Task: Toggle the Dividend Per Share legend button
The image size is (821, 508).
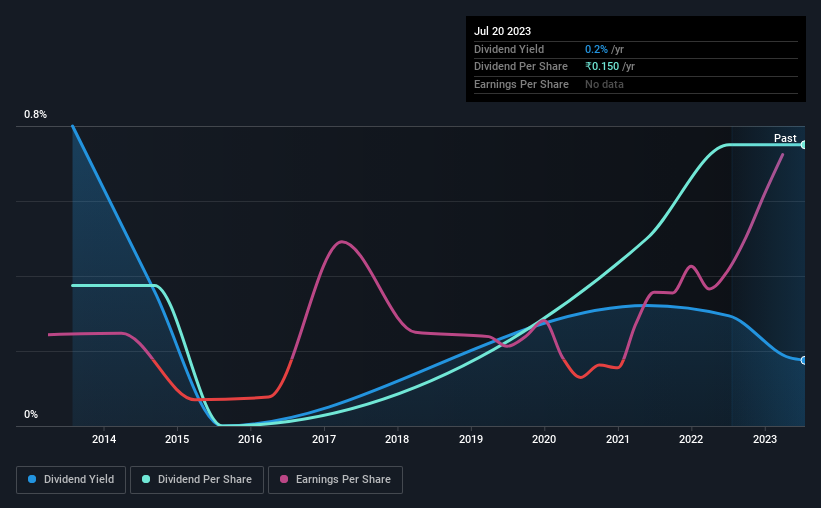Action: [x=197, y=480]
